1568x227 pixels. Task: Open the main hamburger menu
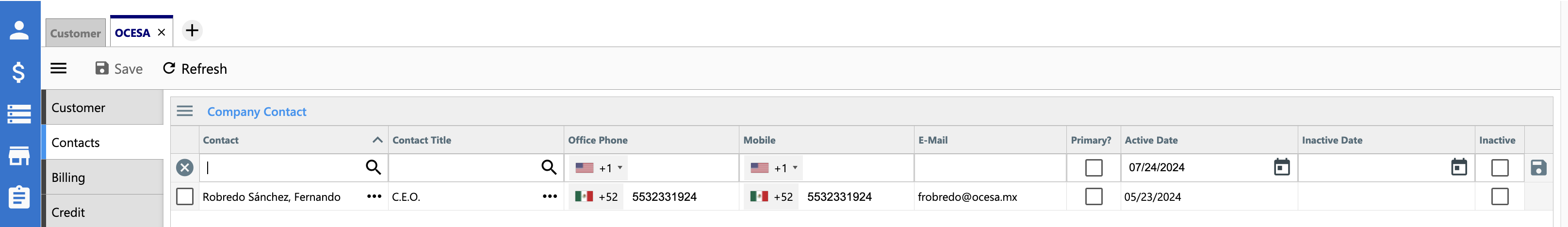pos(58,68)
